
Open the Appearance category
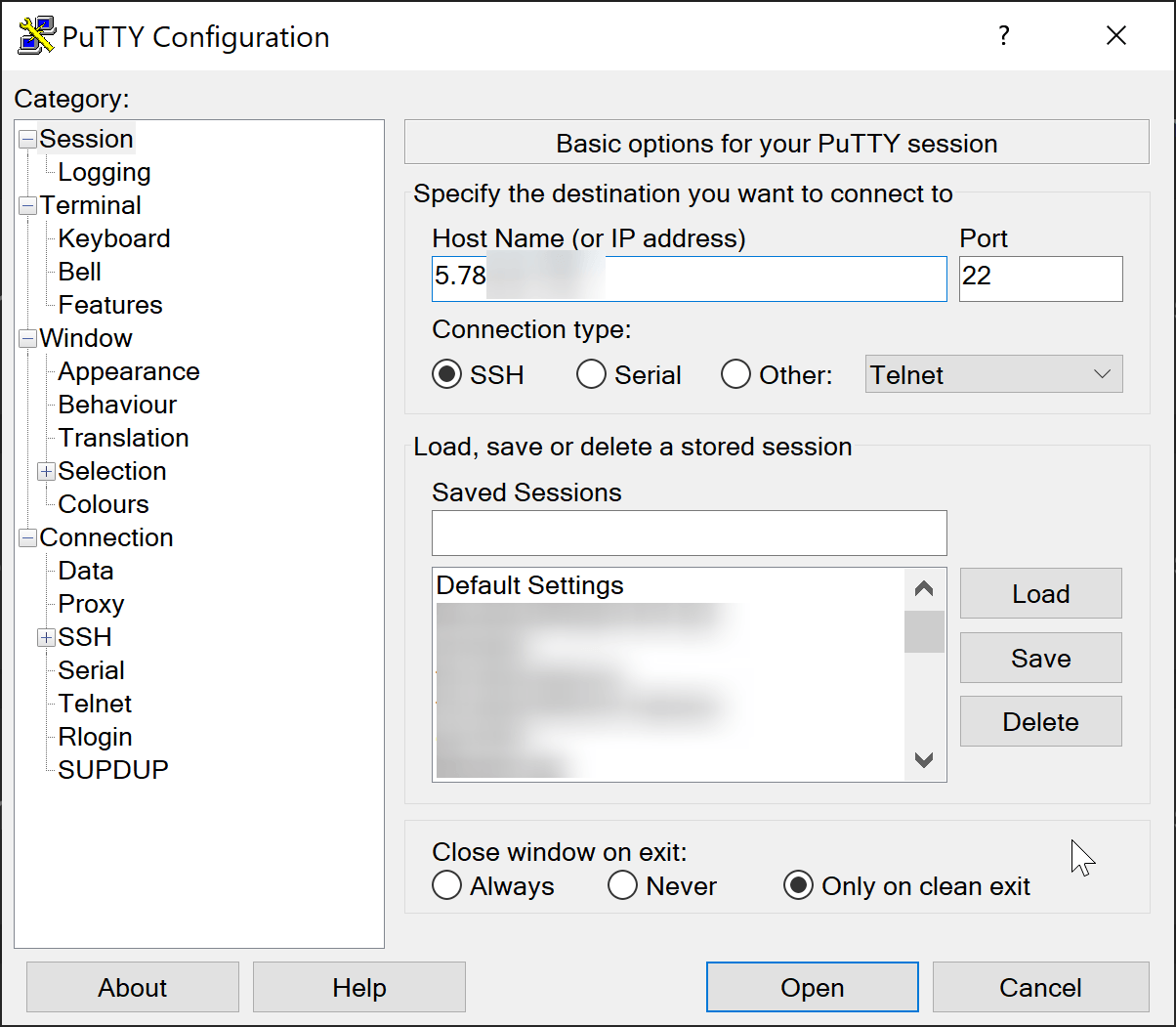tap(129, 371)
